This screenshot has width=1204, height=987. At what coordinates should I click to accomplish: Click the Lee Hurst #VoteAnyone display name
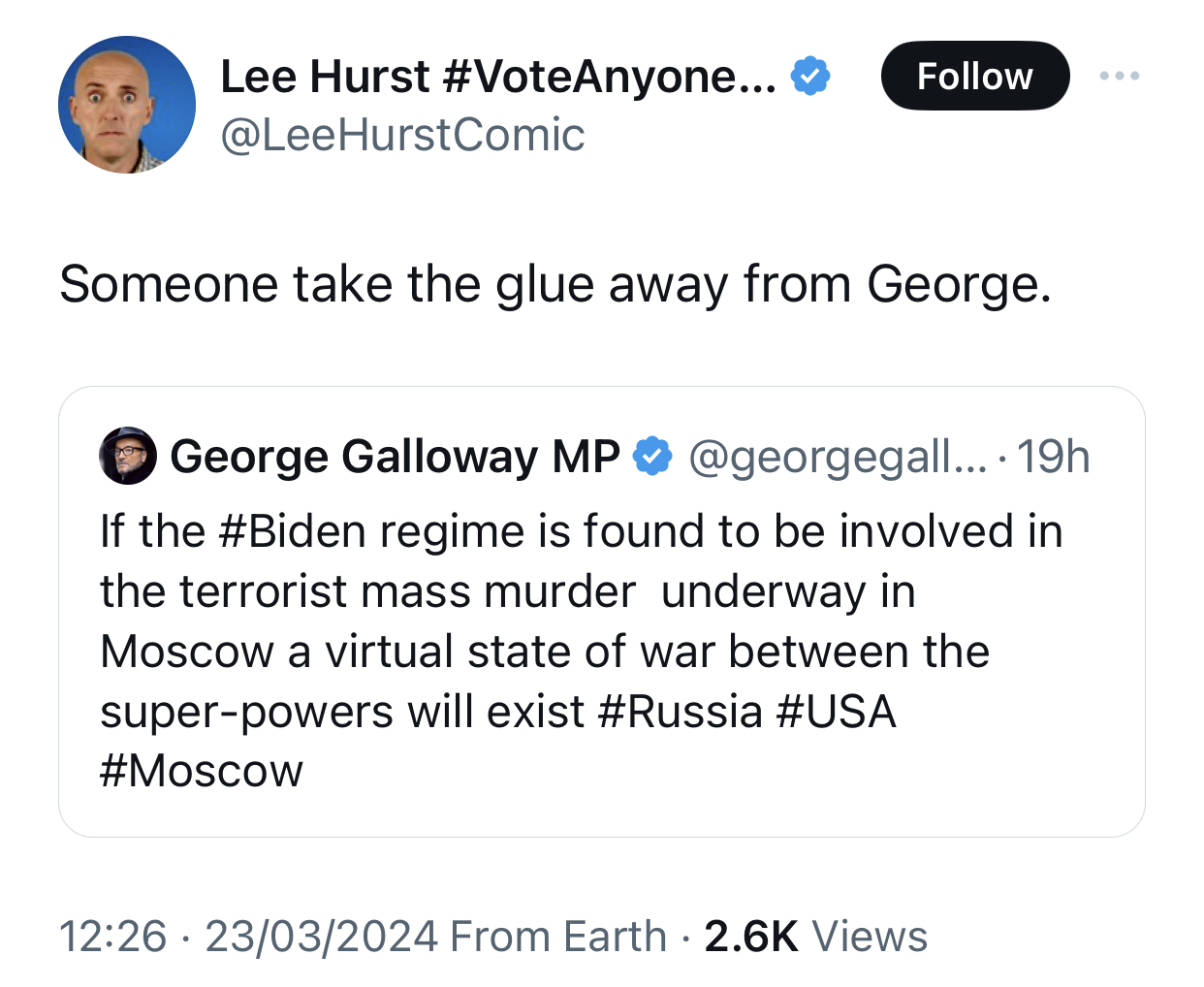[x=498, y=76]
